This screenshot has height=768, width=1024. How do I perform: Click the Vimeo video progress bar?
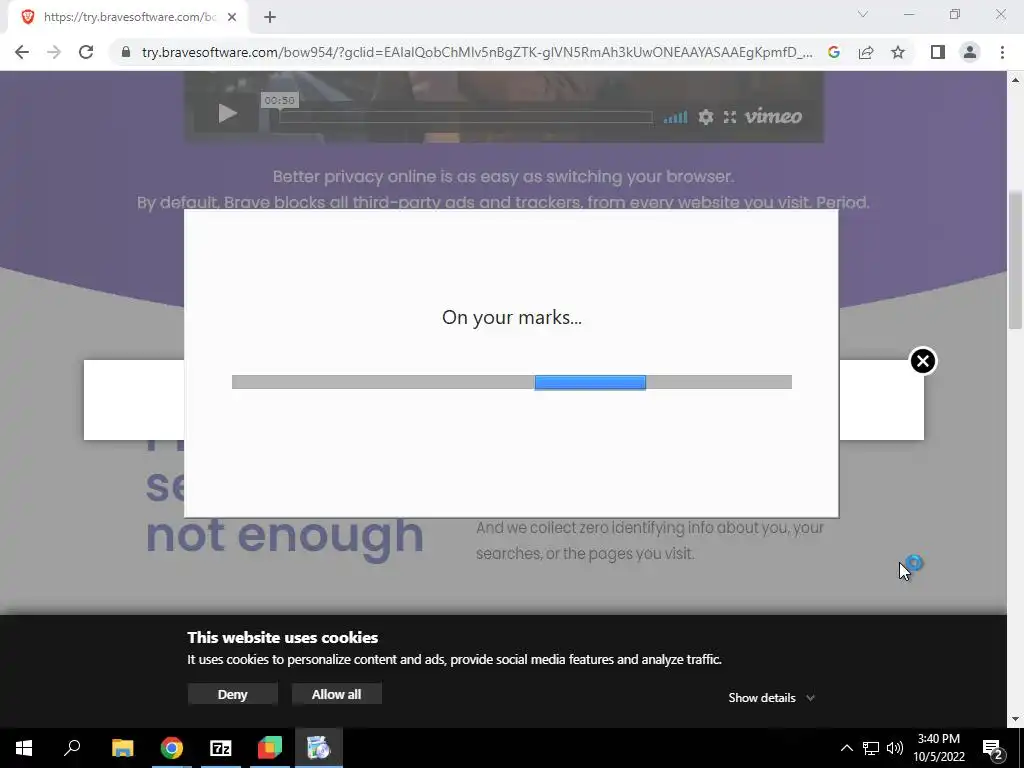coord(466,117)
